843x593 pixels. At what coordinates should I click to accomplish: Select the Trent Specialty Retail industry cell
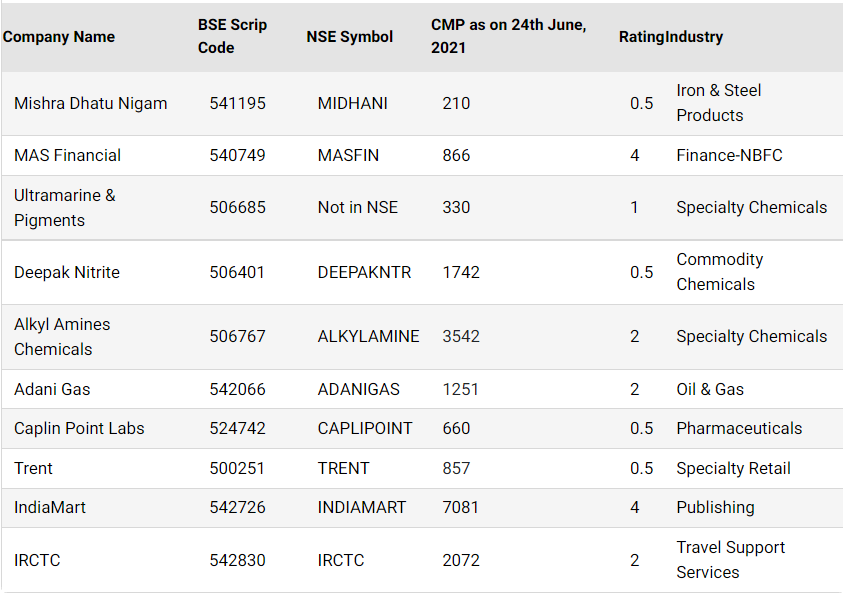click(733, 468)
